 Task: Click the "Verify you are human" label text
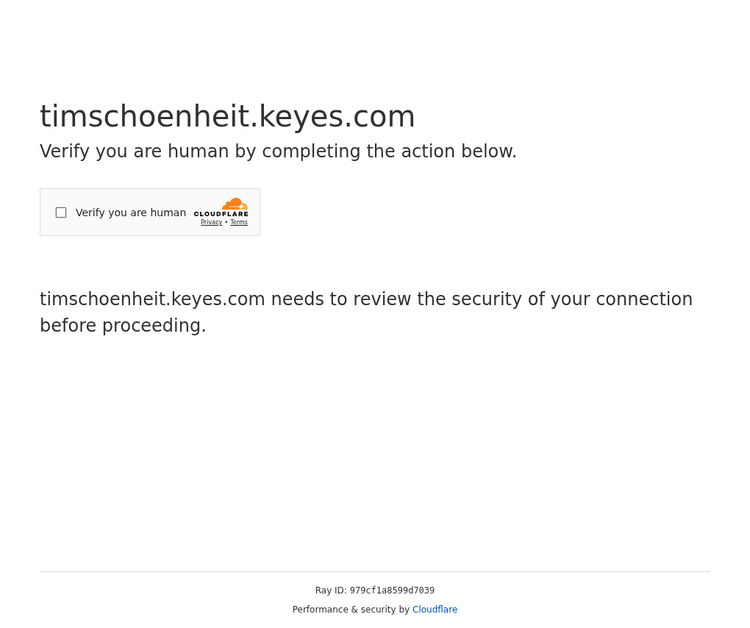130,213
